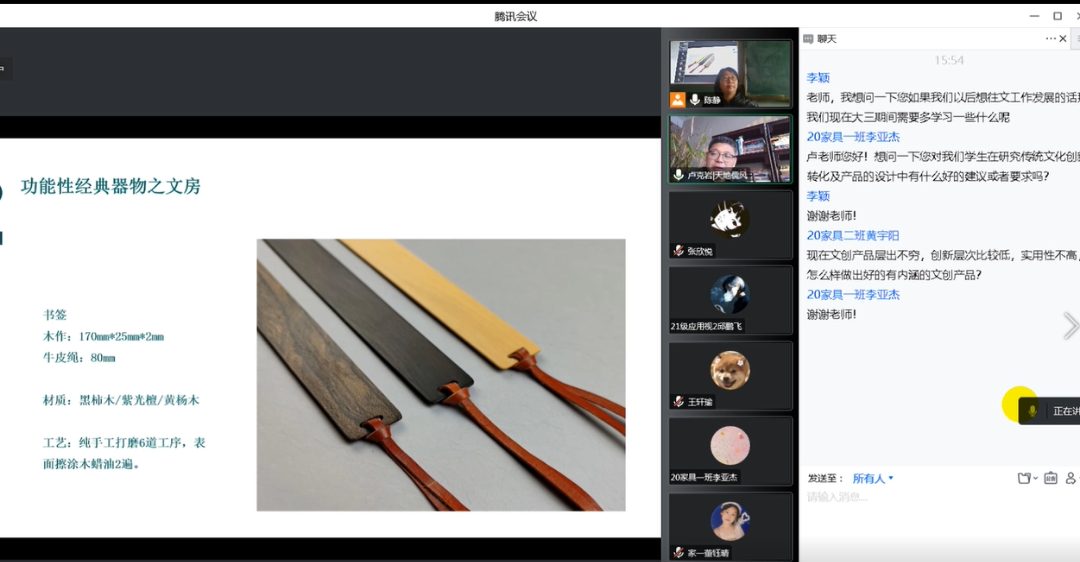Click inside the 请输入消息 message input box

pos(930,497)
